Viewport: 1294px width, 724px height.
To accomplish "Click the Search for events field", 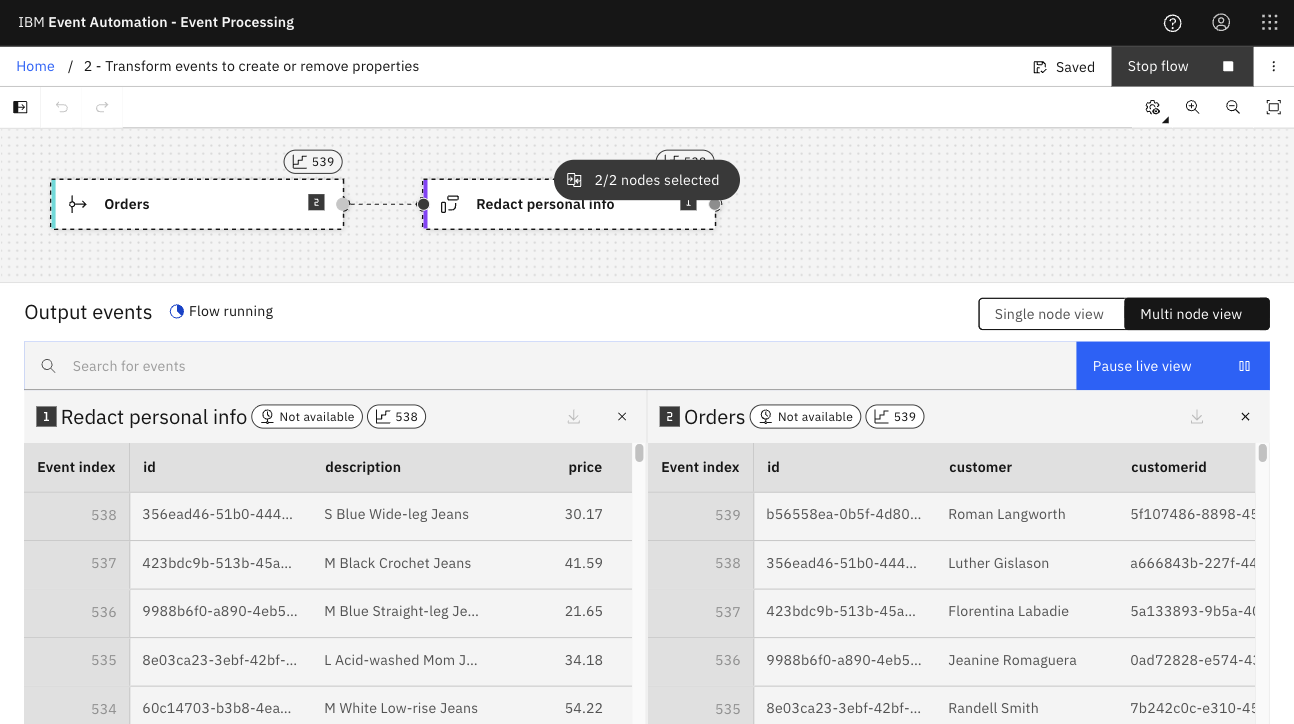I will point(550,366).
